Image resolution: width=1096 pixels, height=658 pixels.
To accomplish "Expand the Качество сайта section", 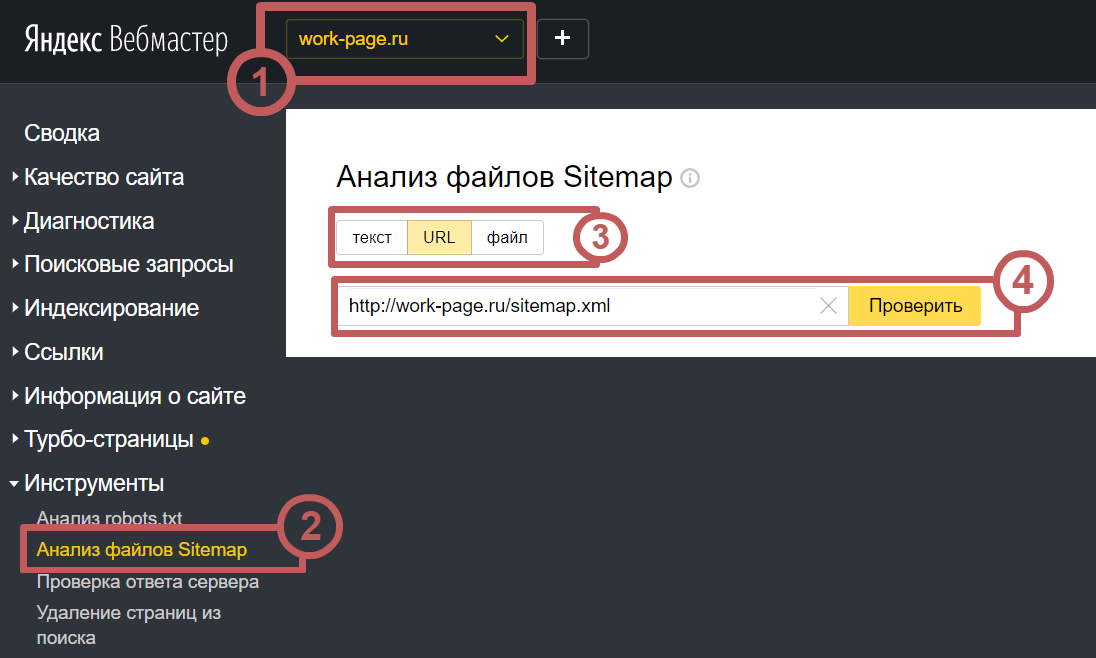I will point(104,178).
